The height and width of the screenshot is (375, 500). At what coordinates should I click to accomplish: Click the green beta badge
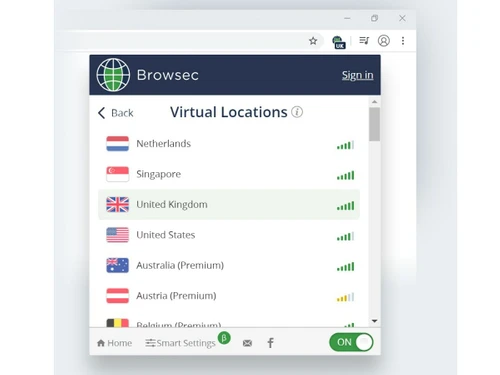pos(224,338)
